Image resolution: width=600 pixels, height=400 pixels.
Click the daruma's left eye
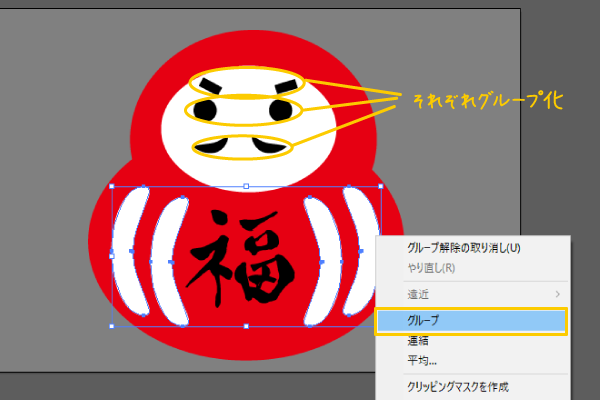tap(206, 109)
